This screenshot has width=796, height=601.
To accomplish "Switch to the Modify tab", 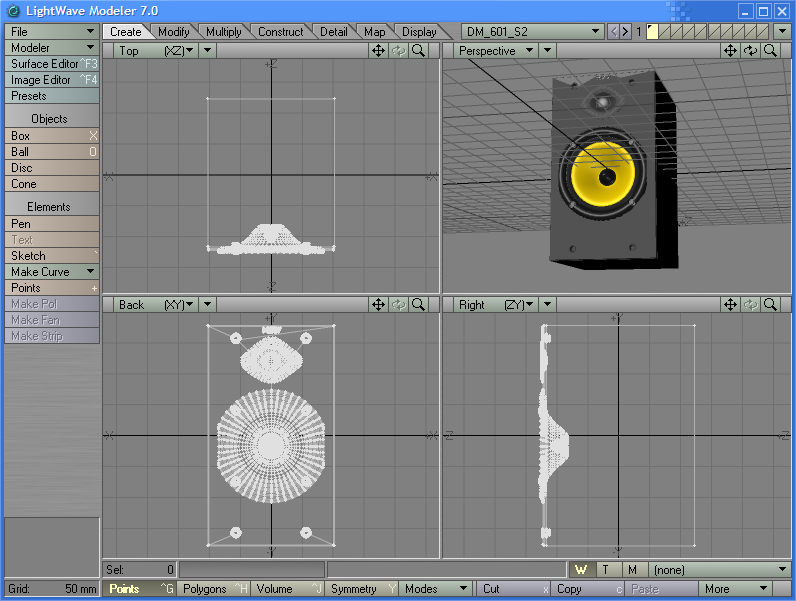I will (x=174, y=32).
